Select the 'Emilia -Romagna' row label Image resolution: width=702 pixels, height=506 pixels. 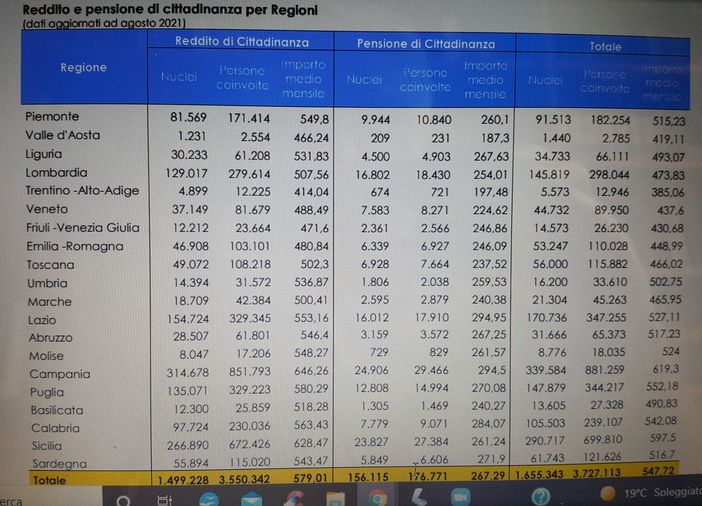[x=75, y=246]
